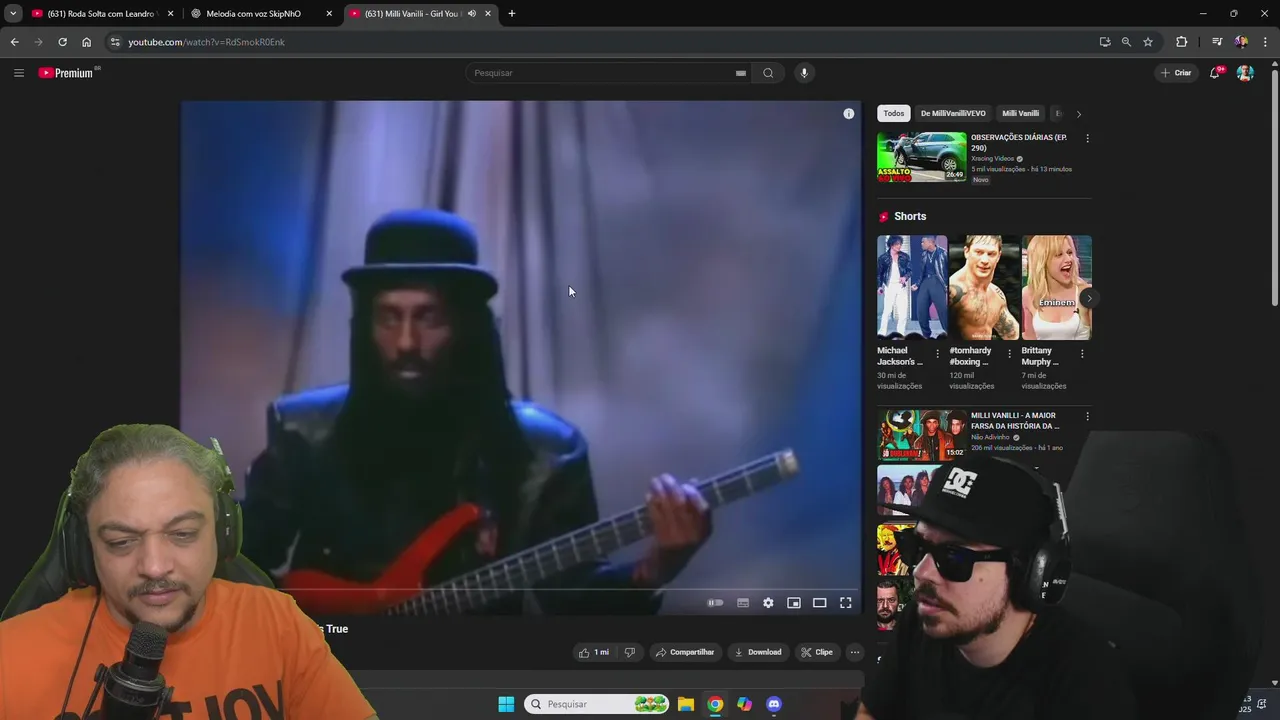The image size is (1280, 720).
Task: Open Chrome profile avatar
Action: pos(1241,42)
